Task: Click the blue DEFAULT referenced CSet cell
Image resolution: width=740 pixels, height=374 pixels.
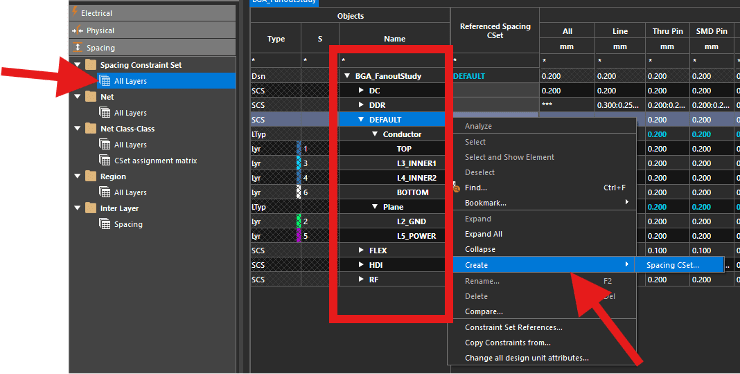Action: pos(469,76)
